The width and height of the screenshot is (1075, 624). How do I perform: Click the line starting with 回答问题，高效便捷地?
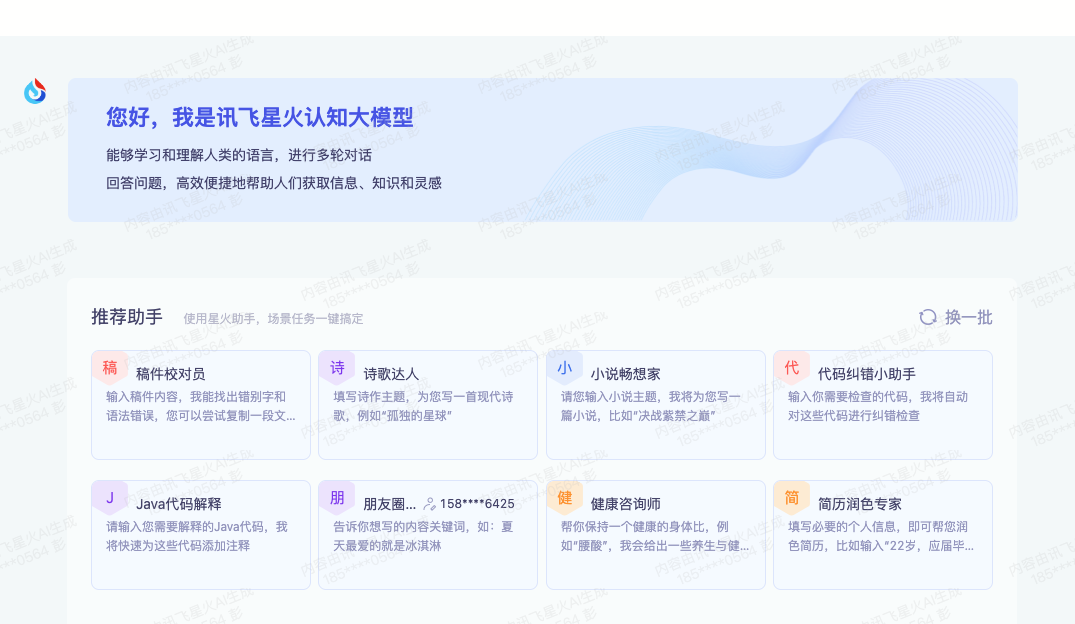pyautogui.click(x=274, y=183)
